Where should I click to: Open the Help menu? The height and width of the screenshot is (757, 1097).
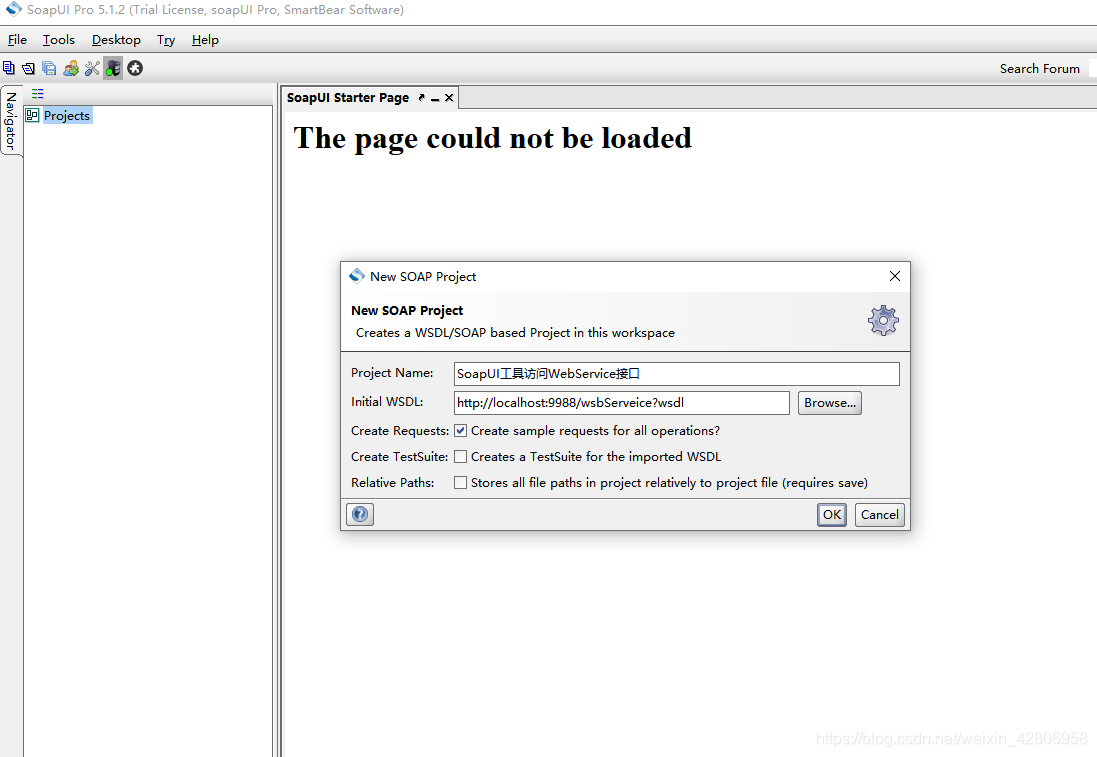[205, 40]
